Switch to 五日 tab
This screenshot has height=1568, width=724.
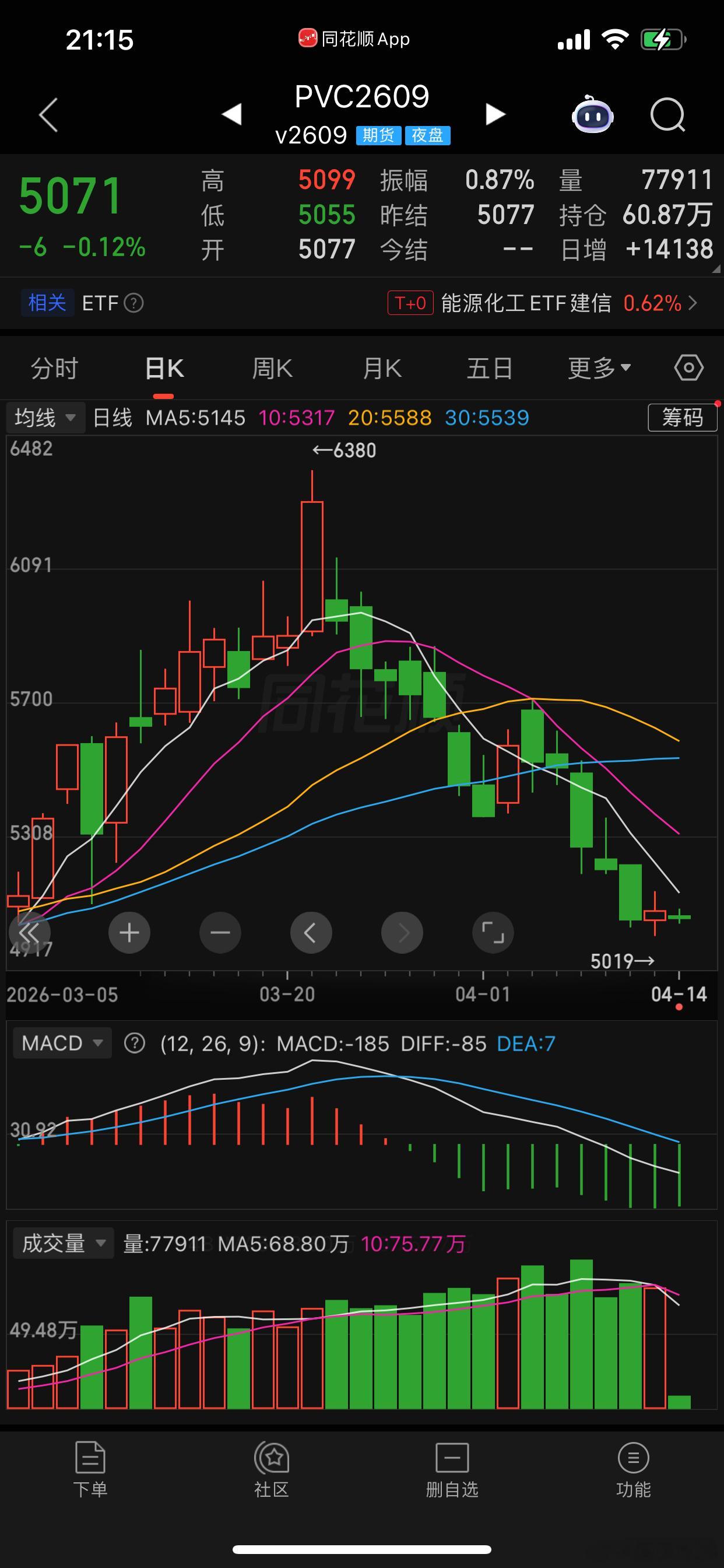(x=490, y=368)
